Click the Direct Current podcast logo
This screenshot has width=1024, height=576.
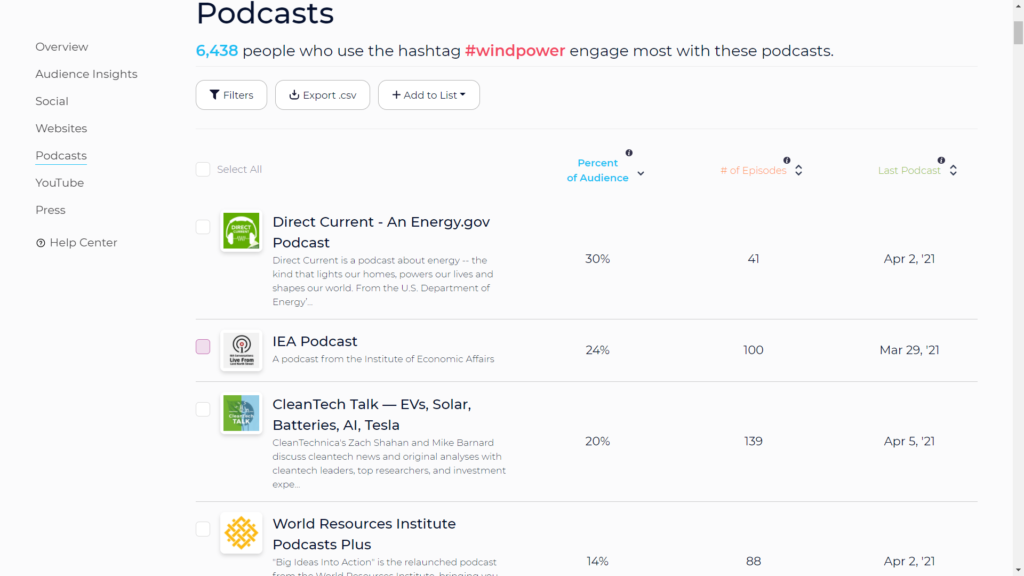coord(241,231)
